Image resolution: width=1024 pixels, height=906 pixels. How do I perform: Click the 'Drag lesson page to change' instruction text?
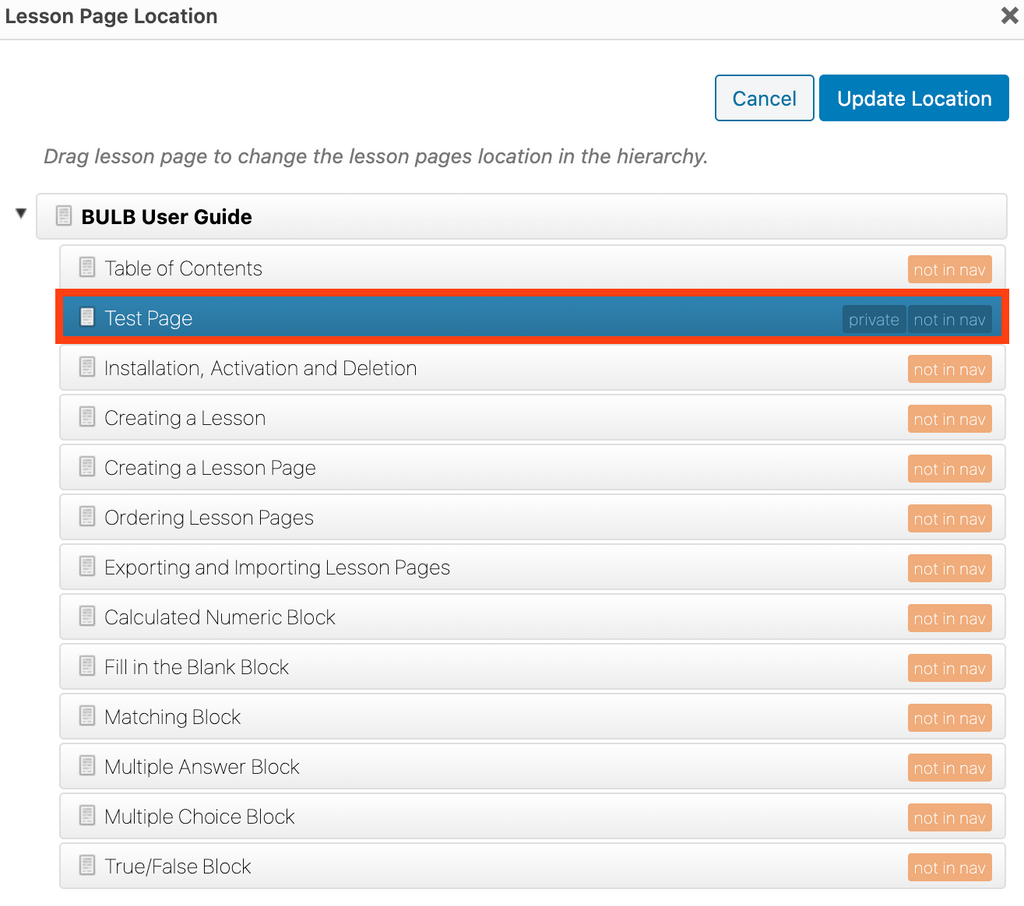click(x=376, y=156)
